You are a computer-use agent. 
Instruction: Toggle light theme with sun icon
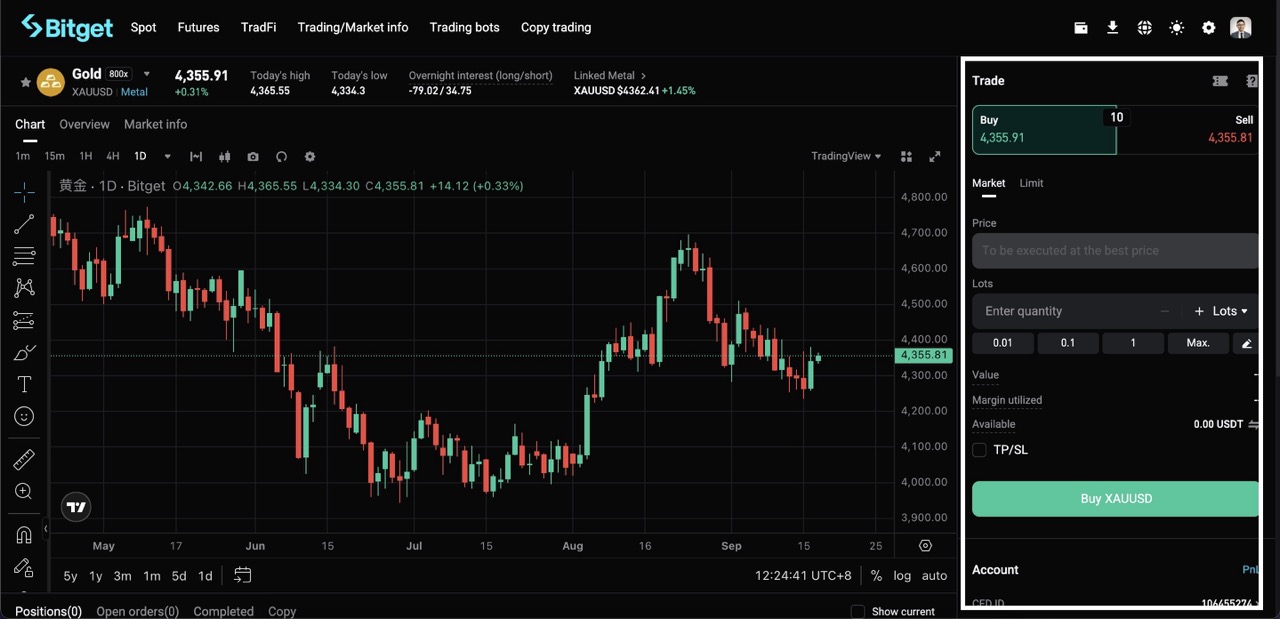1177,28
